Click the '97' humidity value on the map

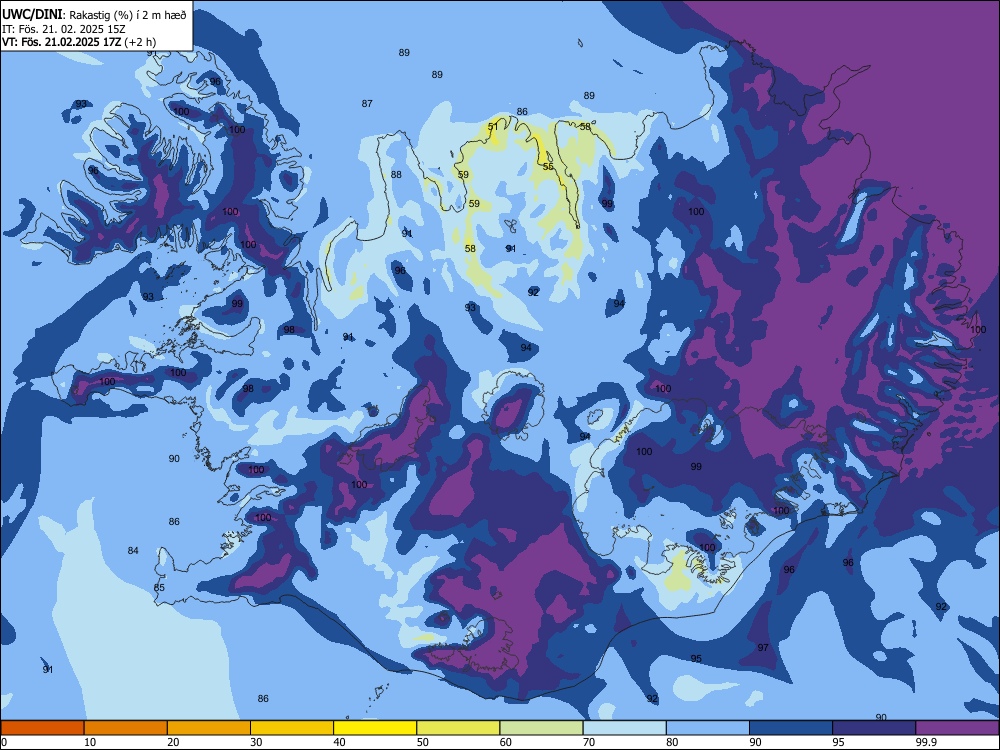point(763,647)
